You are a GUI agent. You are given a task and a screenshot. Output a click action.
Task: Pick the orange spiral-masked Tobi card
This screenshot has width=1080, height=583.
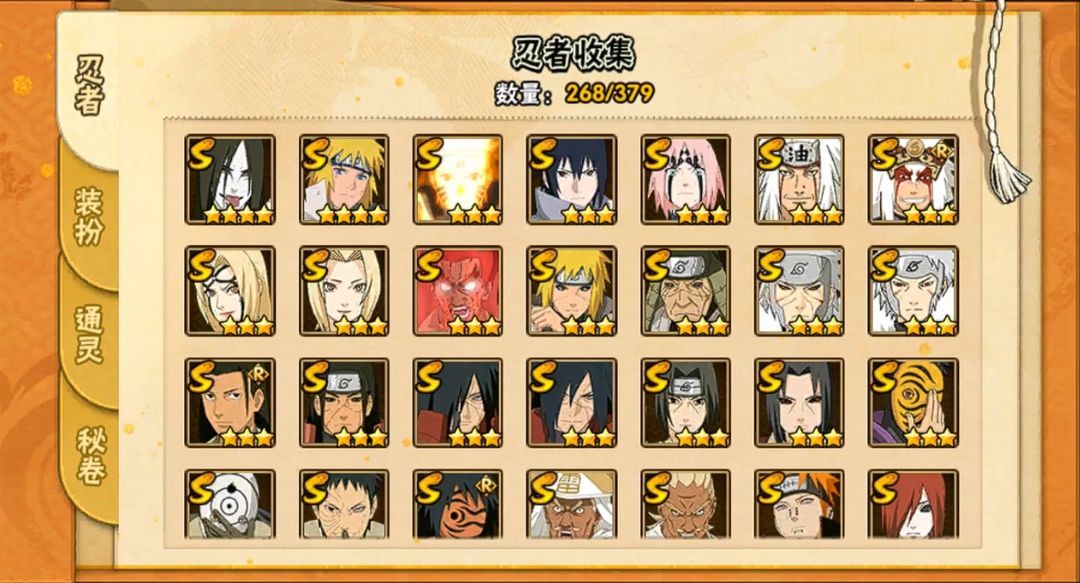click(913, 402)
